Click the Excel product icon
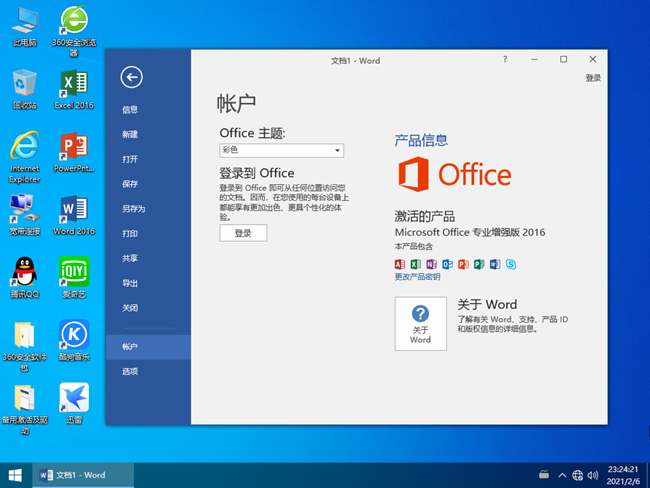This screenshot has width=650, height=488. tap(415, 264)
